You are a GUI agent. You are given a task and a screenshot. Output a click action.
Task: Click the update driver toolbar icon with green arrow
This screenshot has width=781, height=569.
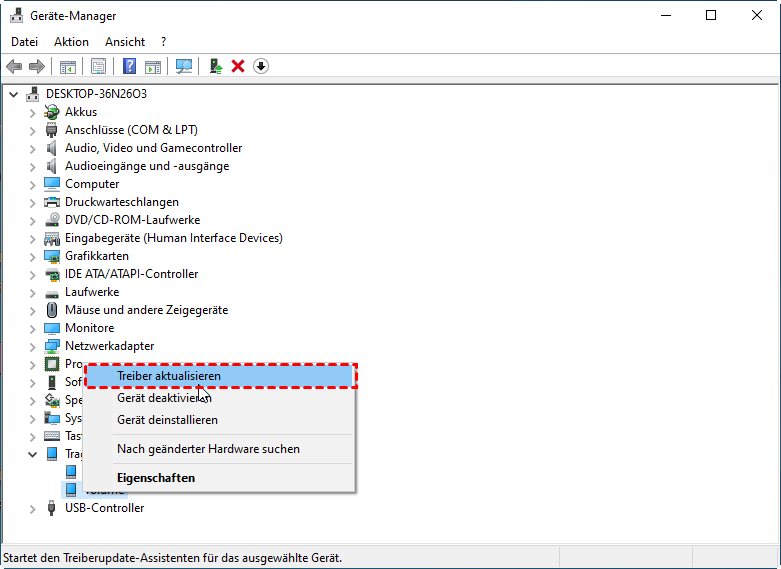click(215, 66)
